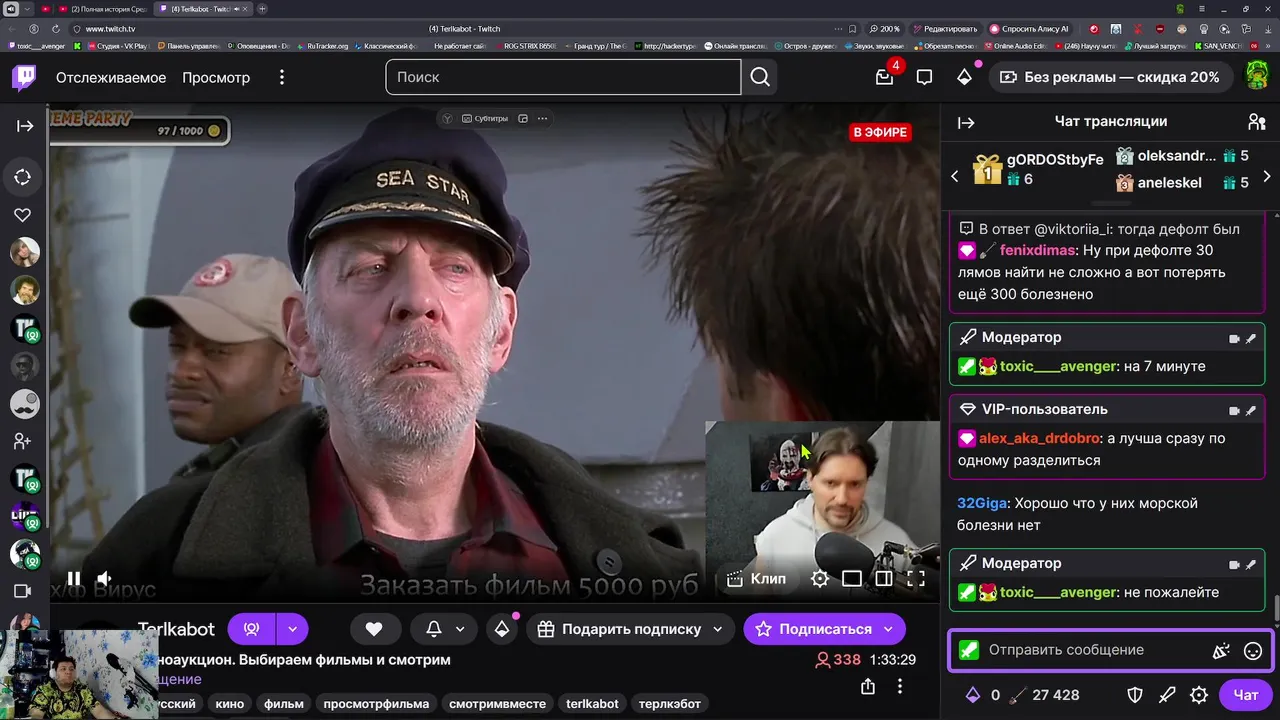Select the кино tag
The width and height of the screenshot is (1280, 720).
pos(230,704)
